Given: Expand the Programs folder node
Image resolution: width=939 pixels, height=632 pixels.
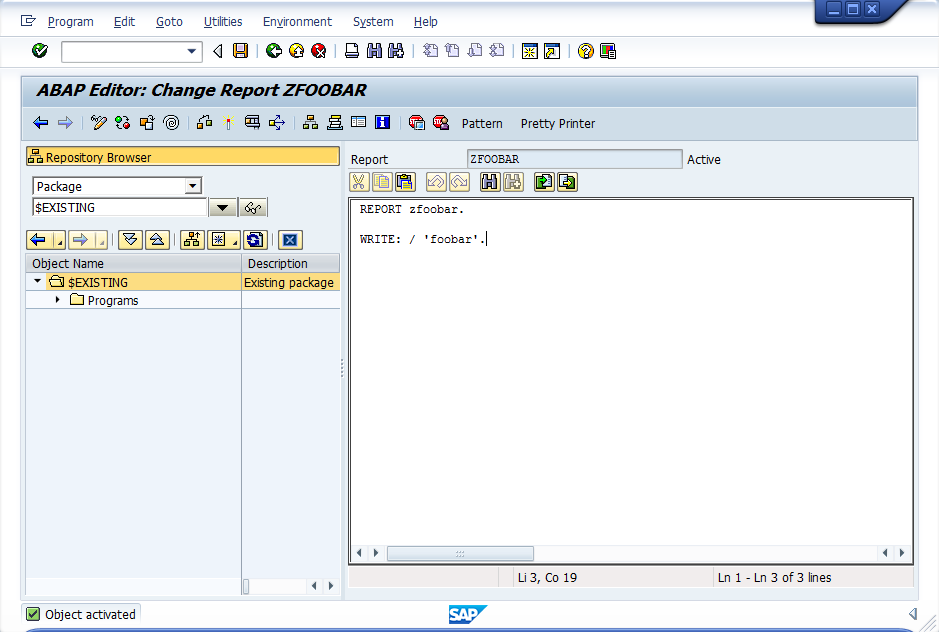Looking at the screenshot, I should (x=57, y=299).
